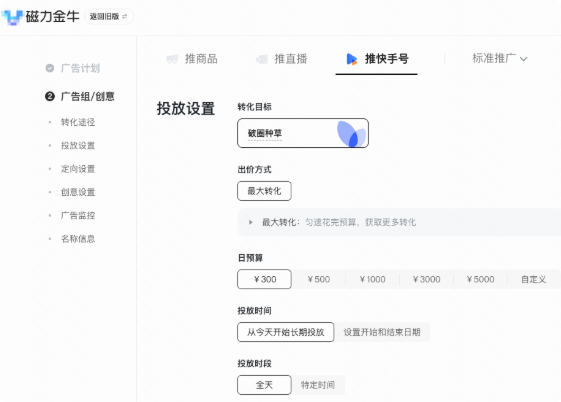Screen dimensions: 561x402
Task: Click the 投放时间 label
Action: [x=254, y=311]
